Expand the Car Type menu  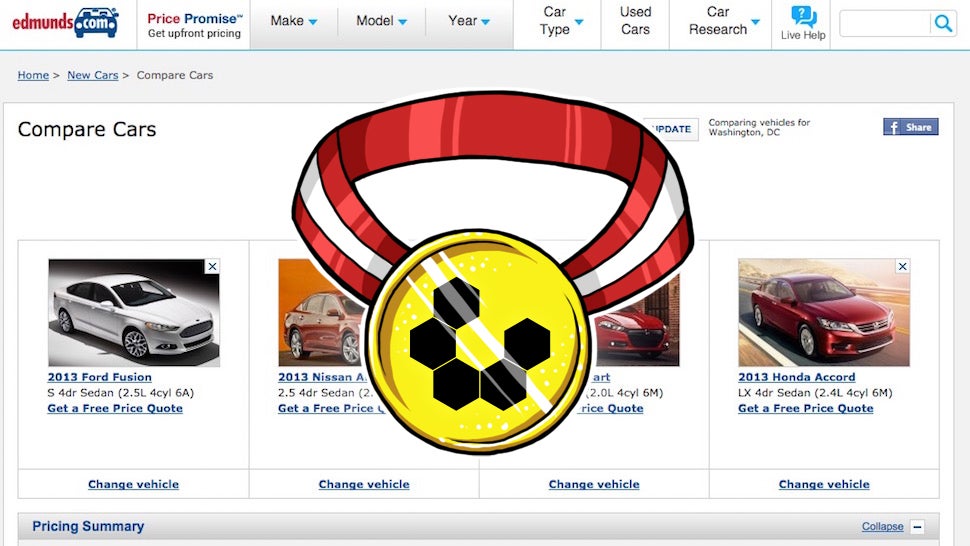click(560, 20)
